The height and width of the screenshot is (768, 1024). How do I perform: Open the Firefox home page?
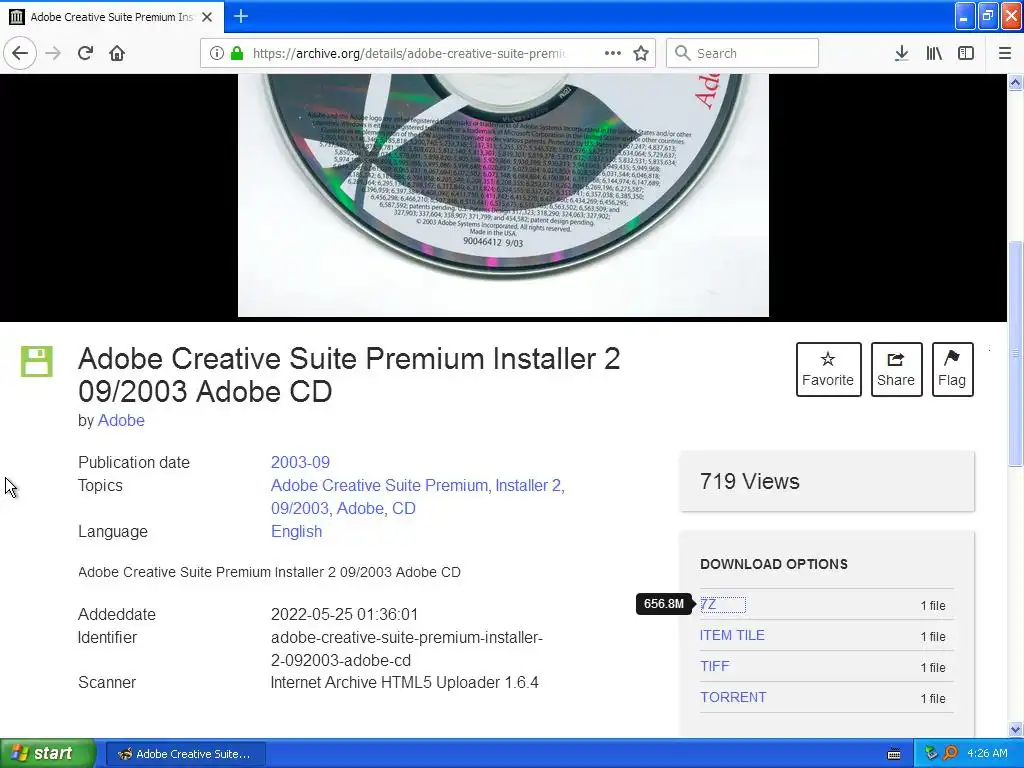117,53
